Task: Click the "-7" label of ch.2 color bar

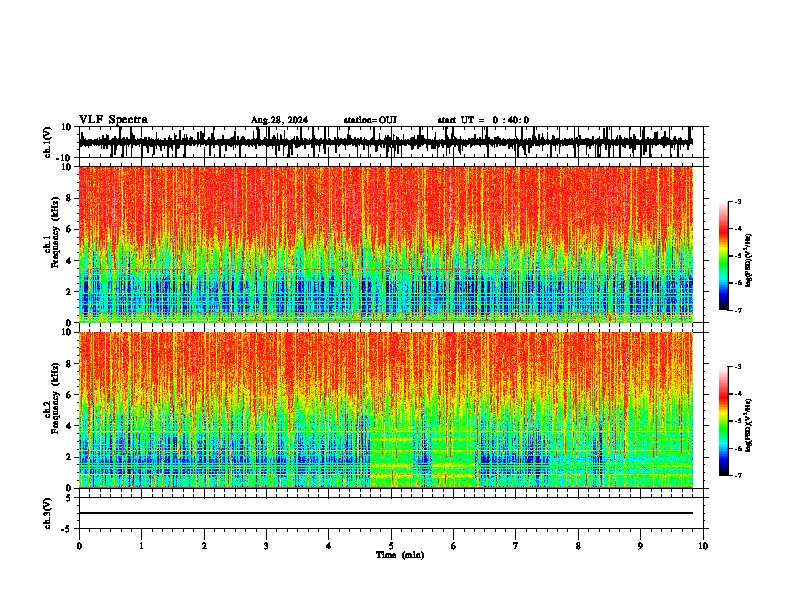Action: coord(737,475)
